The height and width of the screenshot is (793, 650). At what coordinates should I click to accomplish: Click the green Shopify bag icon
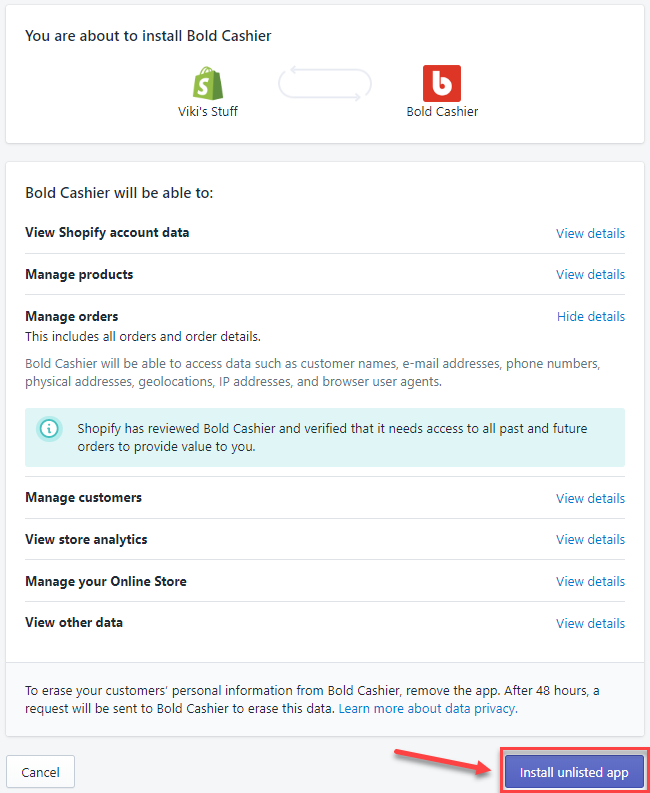click(x=208, y=83)
